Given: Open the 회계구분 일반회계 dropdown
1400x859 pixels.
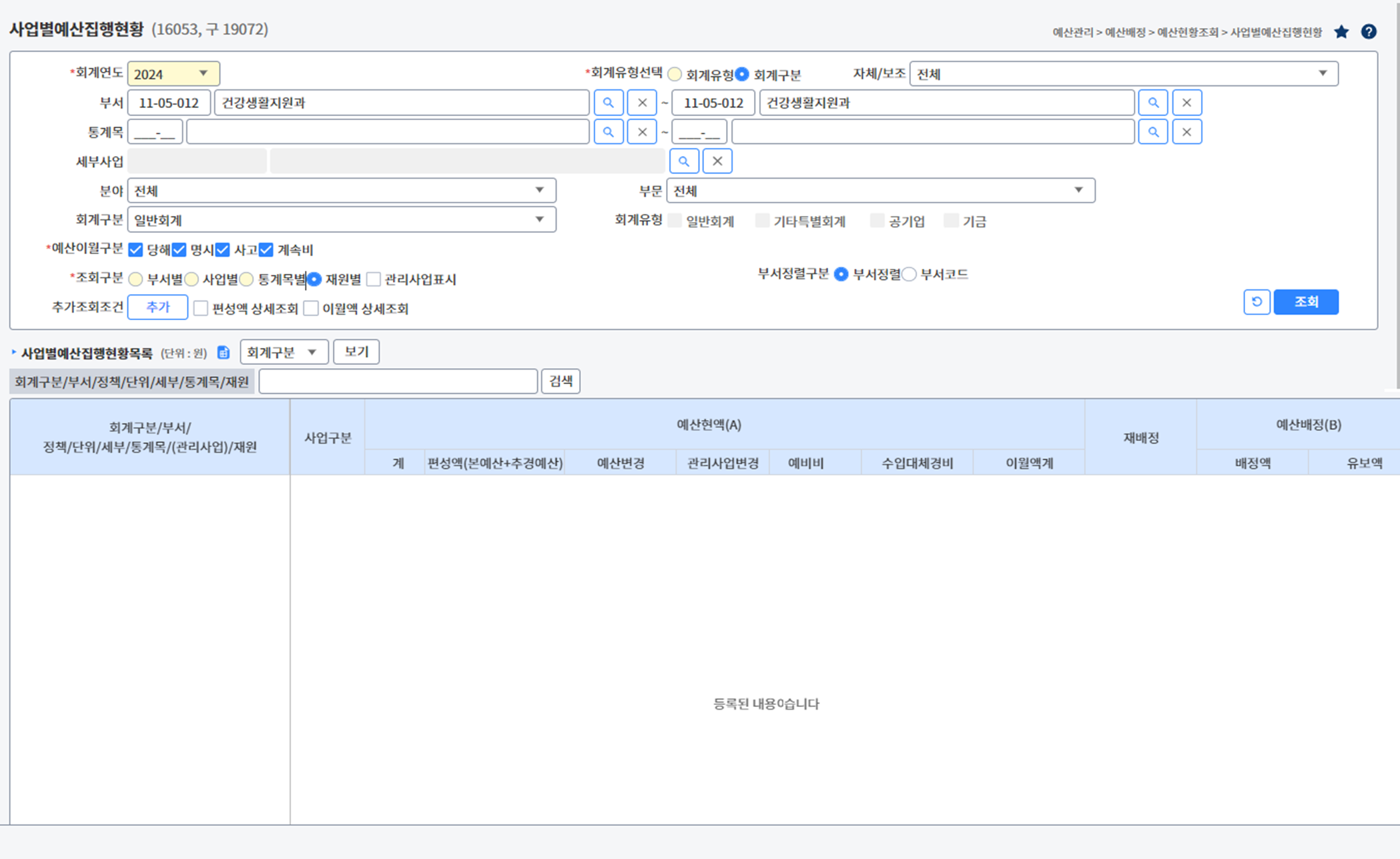Looking at the screenshot, I should (341, 219).
